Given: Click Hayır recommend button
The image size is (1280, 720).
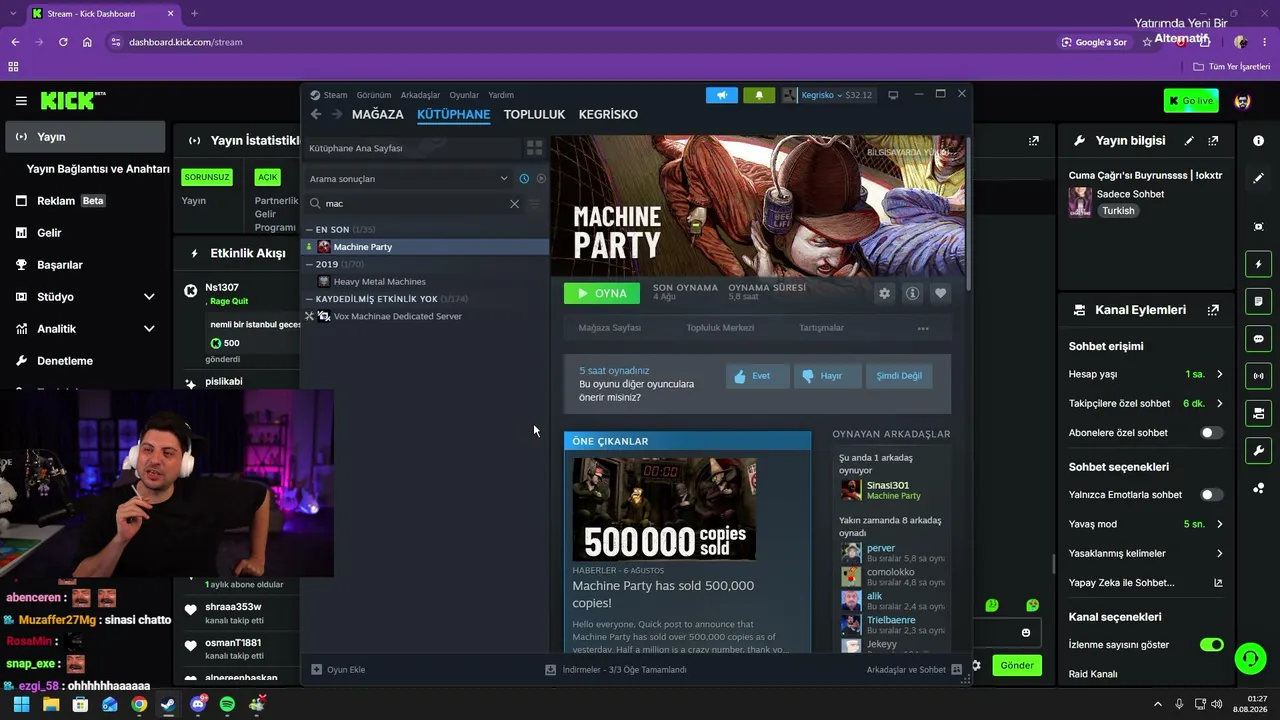Looking at the screenshot, I should [827, 376].
